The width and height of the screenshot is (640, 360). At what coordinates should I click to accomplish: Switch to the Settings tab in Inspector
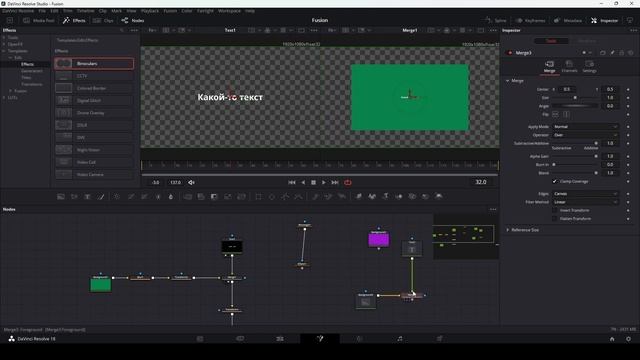pos(589,67)
